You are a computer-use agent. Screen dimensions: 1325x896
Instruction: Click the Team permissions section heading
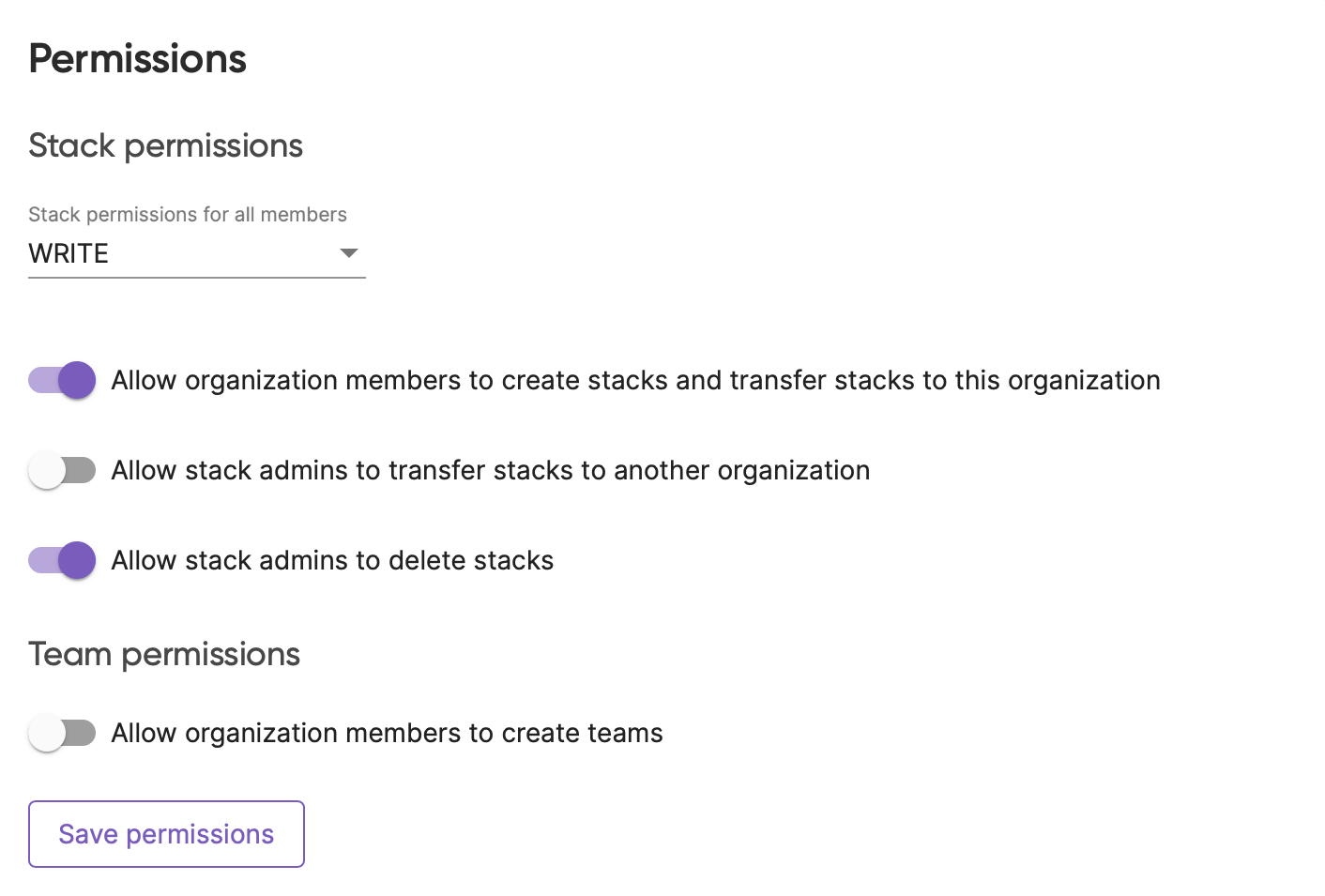[x=164, y=654]
